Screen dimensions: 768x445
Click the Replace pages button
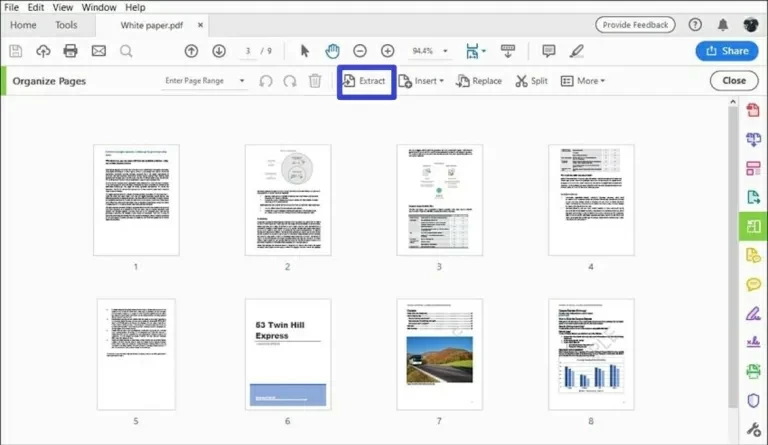tap(479, 81)
